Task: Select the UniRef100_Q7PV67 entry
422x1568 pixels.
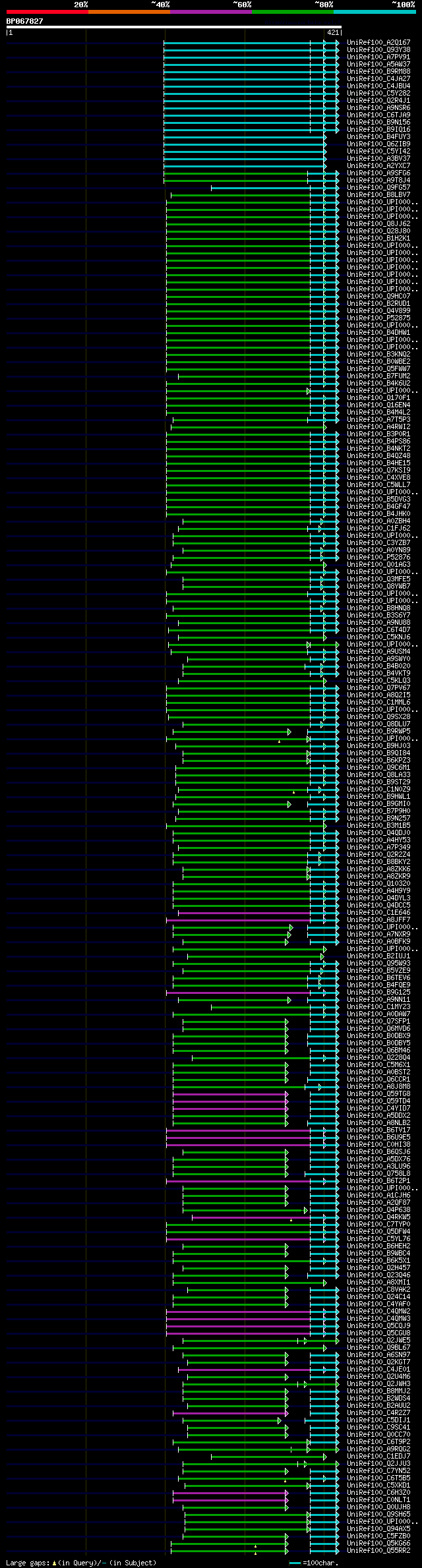Action: 378,688
